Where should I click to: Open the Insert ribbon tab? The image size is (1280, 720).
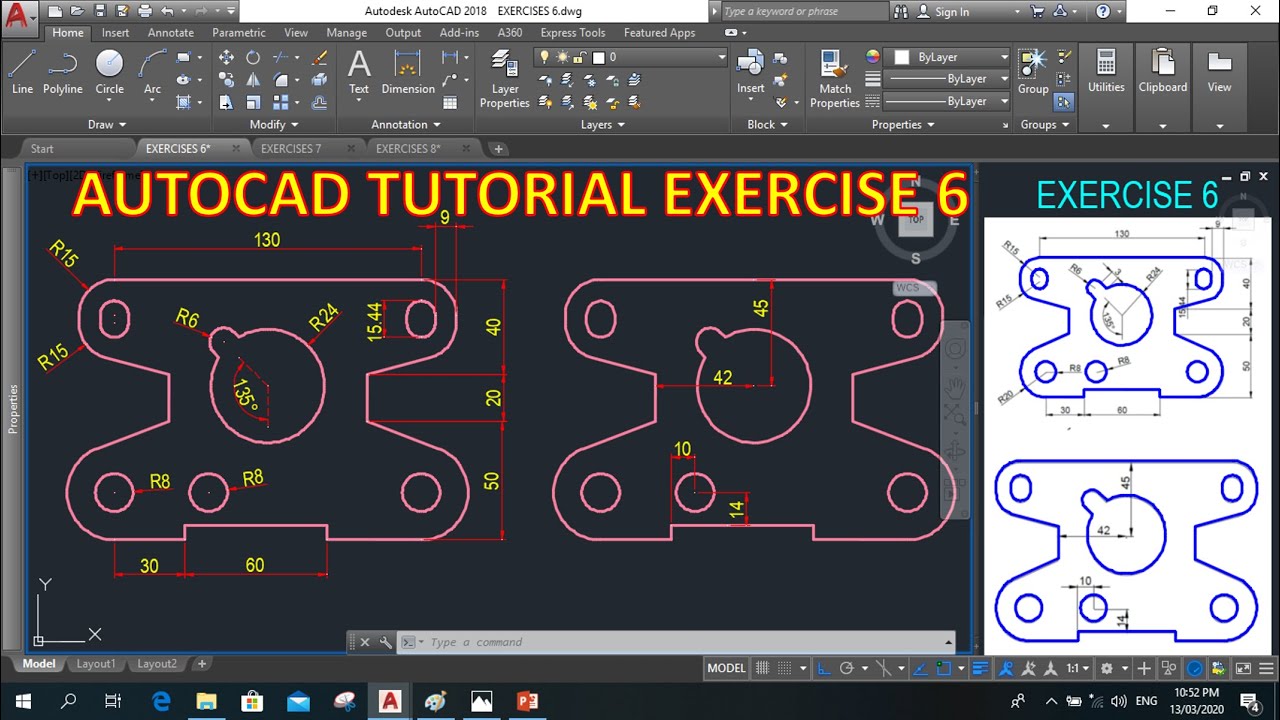pos(115,32)
